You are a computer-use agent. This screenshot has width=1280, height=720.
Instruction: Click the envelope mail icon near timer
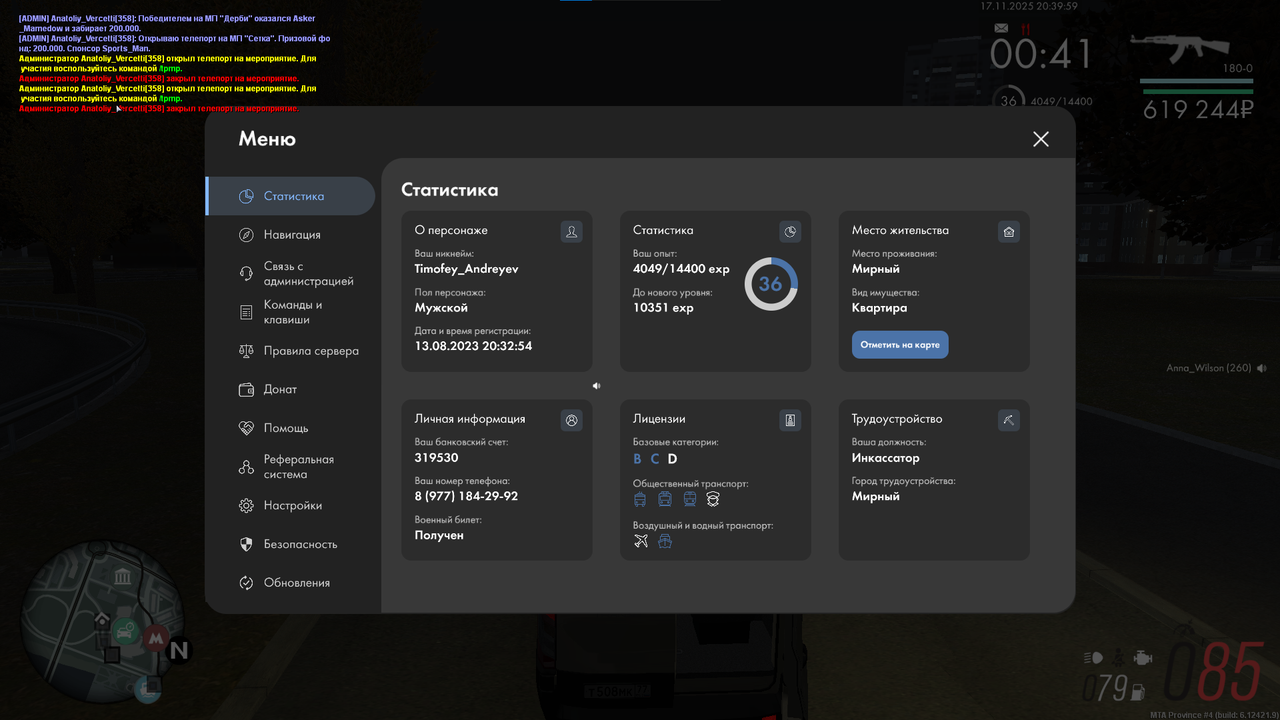click(x=1001, y=30)
